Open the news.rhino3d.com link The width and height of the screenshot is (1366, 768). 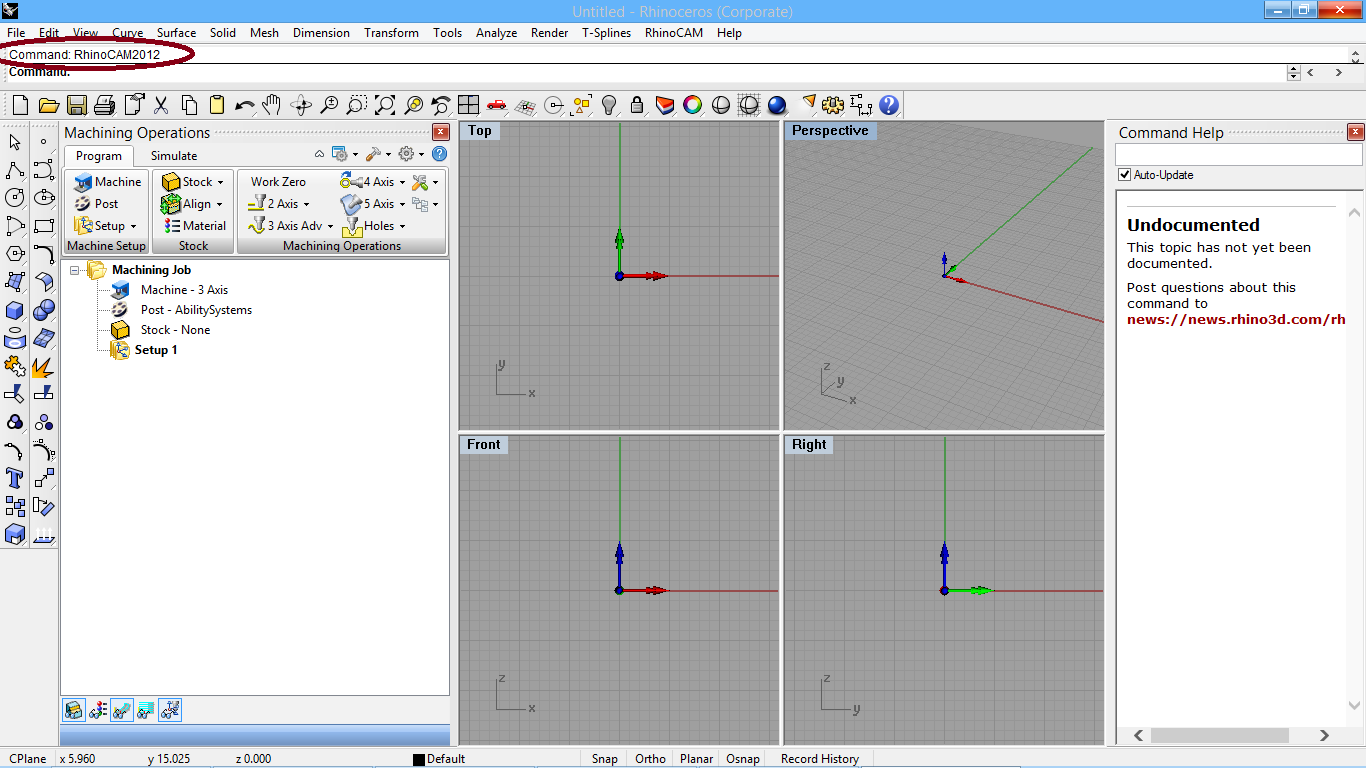click(1236, 320)
